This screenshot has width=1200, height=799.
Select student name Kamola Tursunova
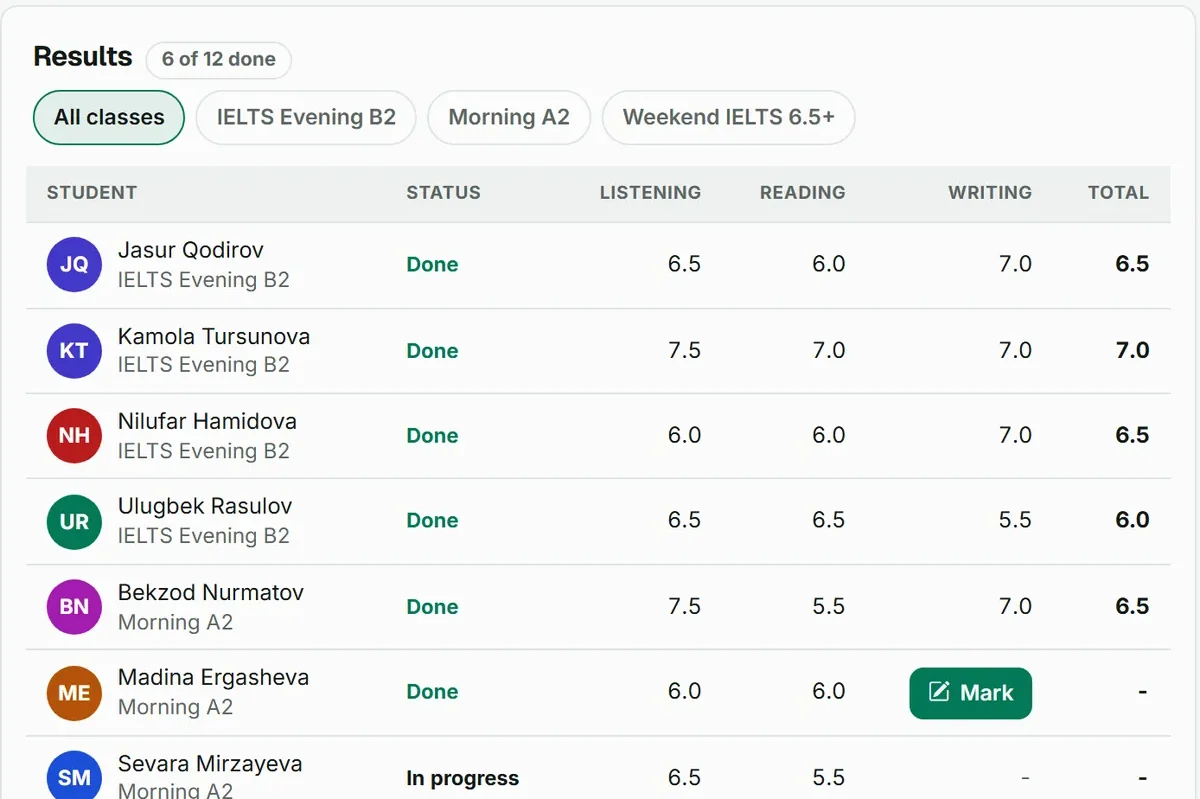coord(214,336)
